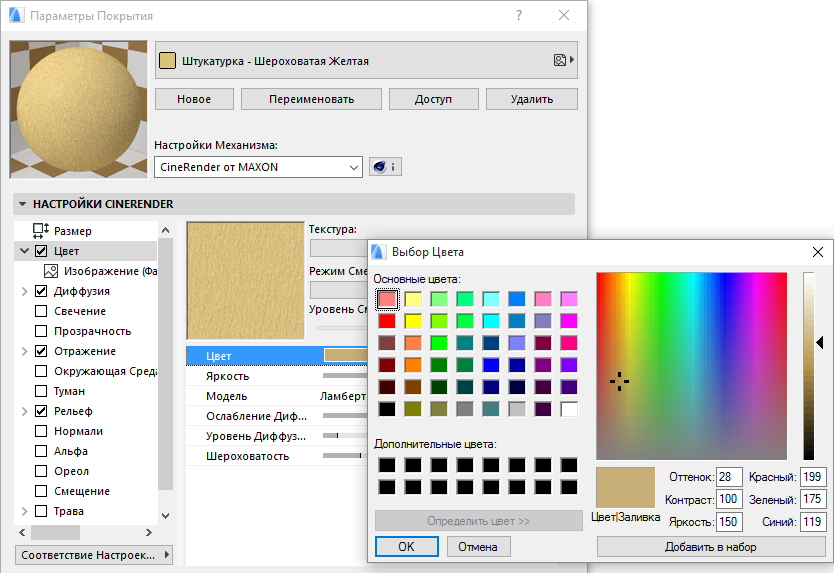
Task: Click the Удалить button
Action: (x=532, y=99)
